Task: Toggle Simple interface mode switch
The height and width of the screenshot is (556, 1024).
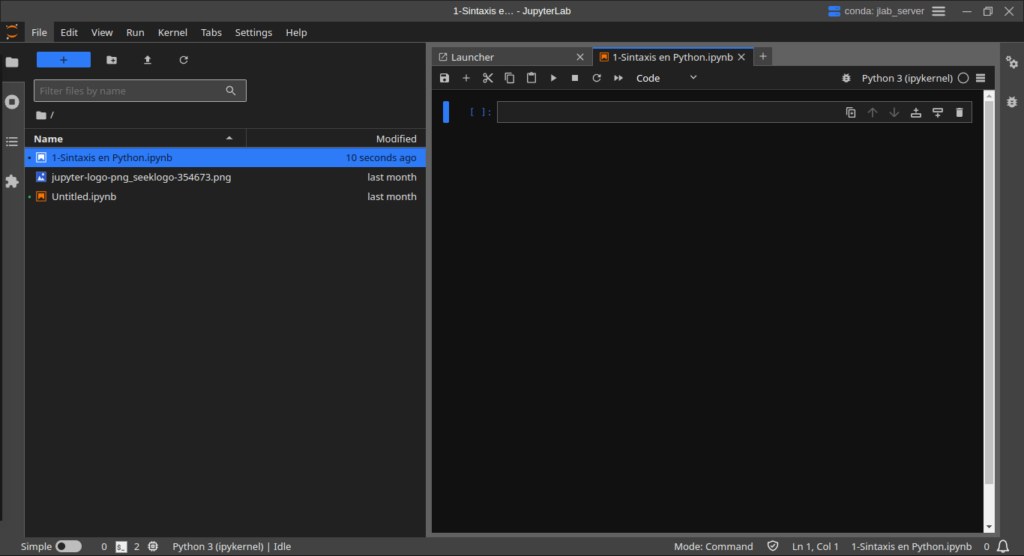Action: point(68,546)
